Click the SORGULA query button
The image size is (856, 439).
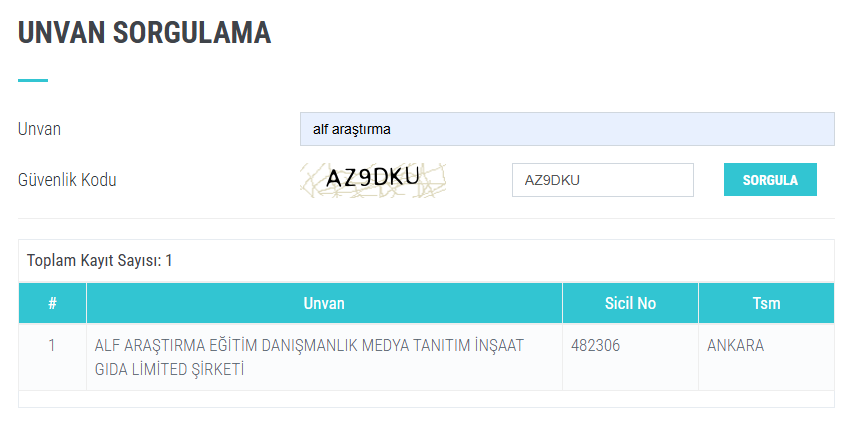coord(770,180)
